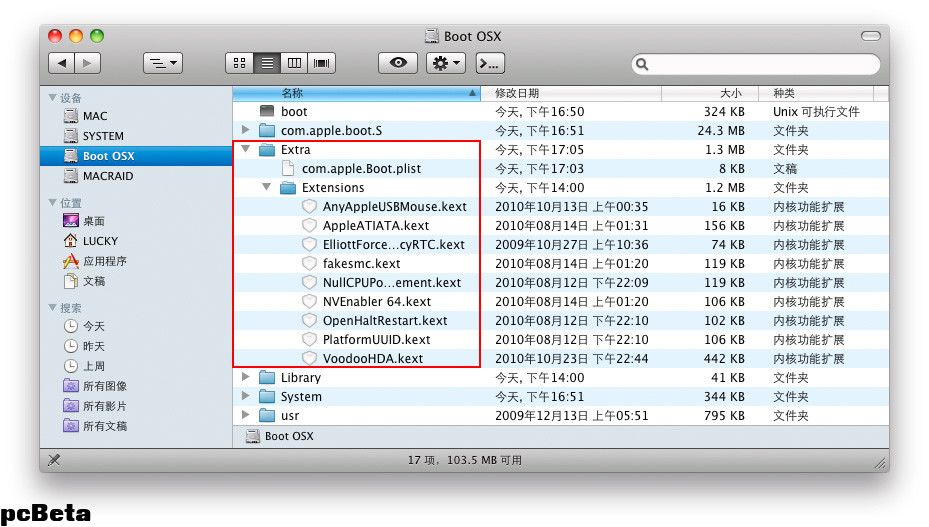Sort by 种类 column header
The width and height of the screenshot is (929, 527).
pos(816,93)
